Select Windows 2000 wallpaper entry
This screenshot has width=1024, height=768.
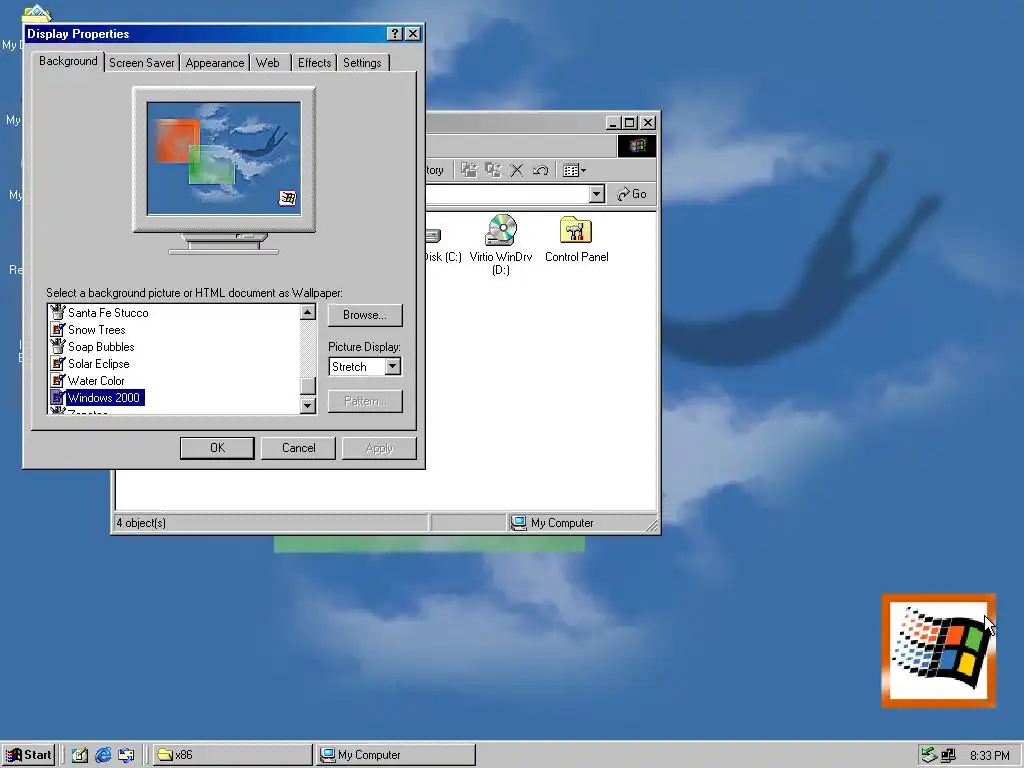(104, 398)
